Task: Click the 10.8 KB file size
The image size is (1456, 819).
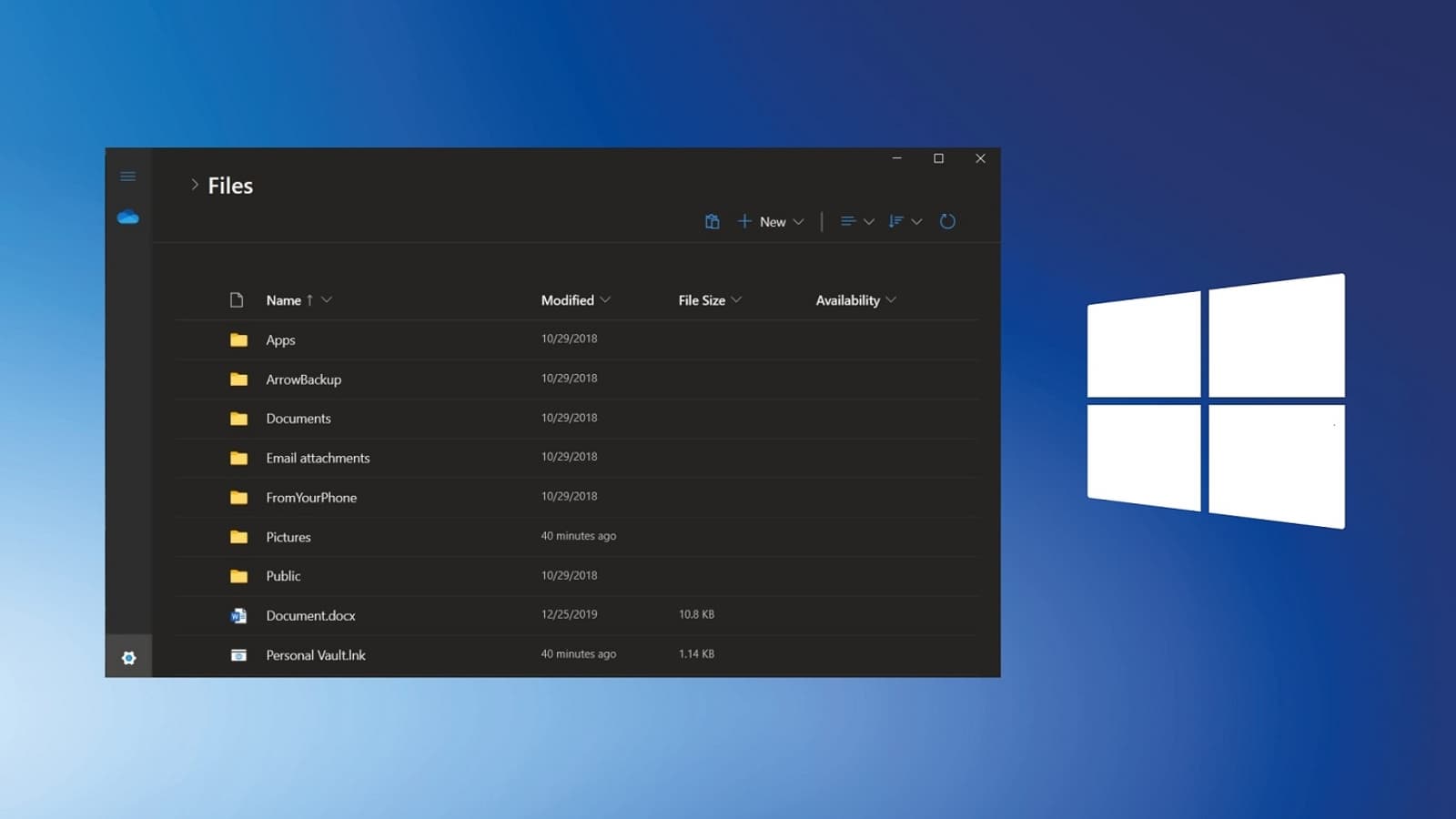Action: [x=696, y=614]
